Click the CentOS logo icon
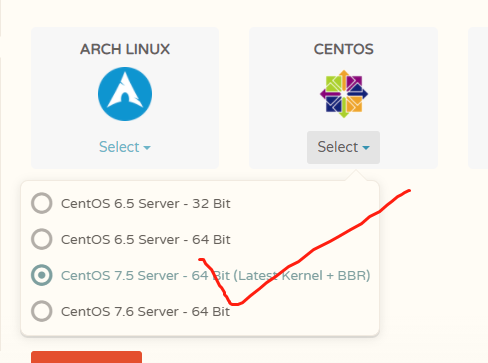This screenshot has width=488, height=363. (x=344, y=94)
